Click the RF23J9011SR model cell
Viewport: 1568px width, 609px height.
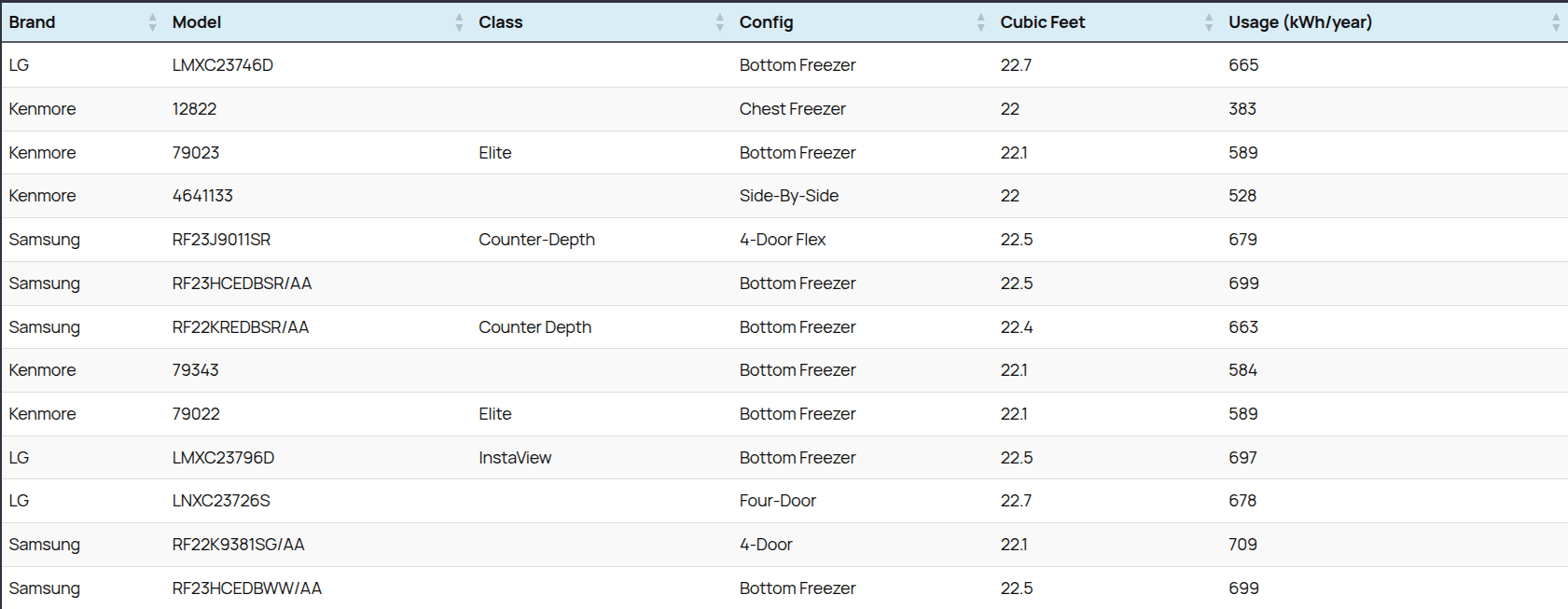pyautogui.click(x=221, y=240)
